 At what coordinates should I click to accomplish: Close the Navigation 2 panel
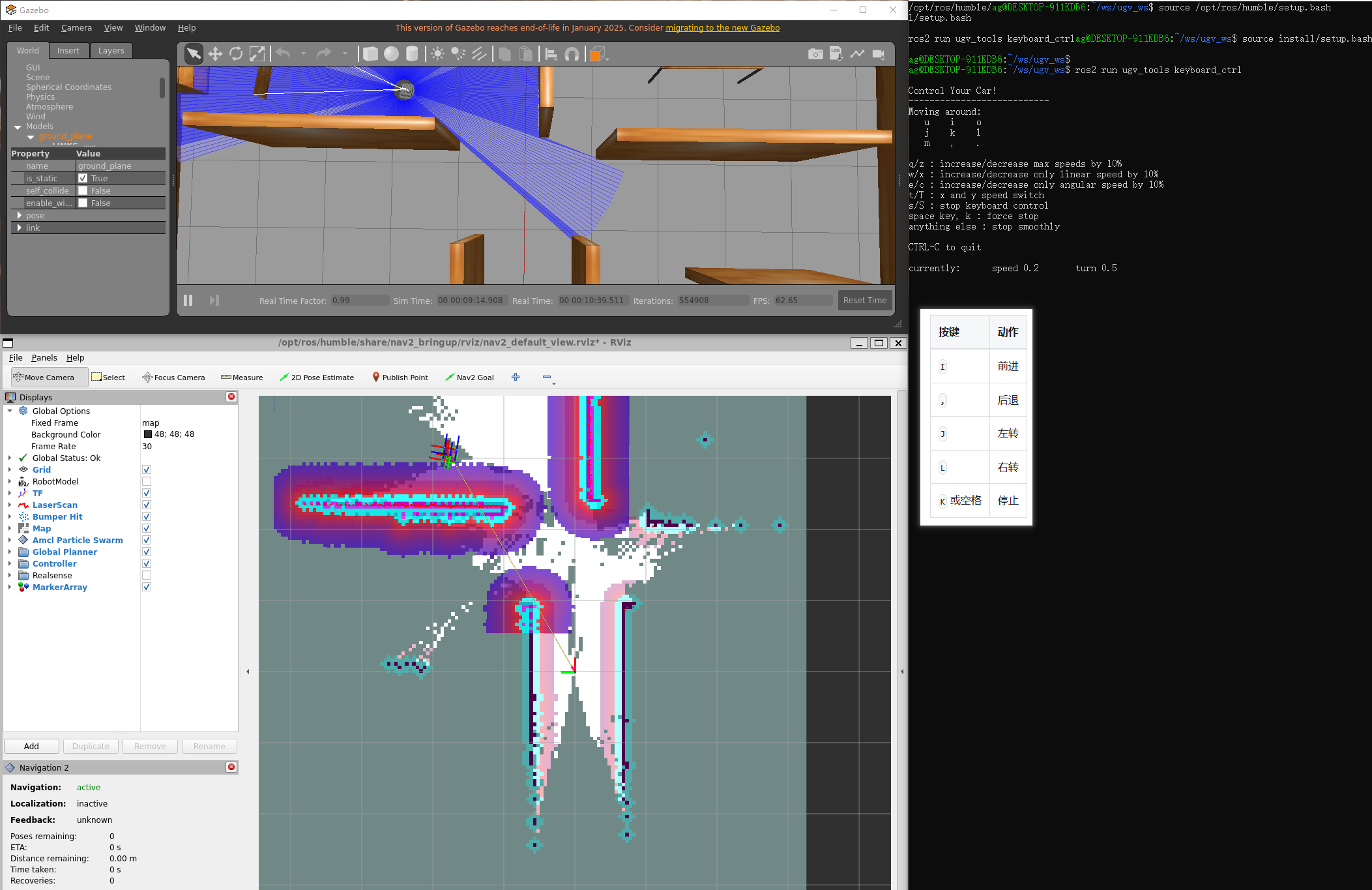(x=231, y=767)
